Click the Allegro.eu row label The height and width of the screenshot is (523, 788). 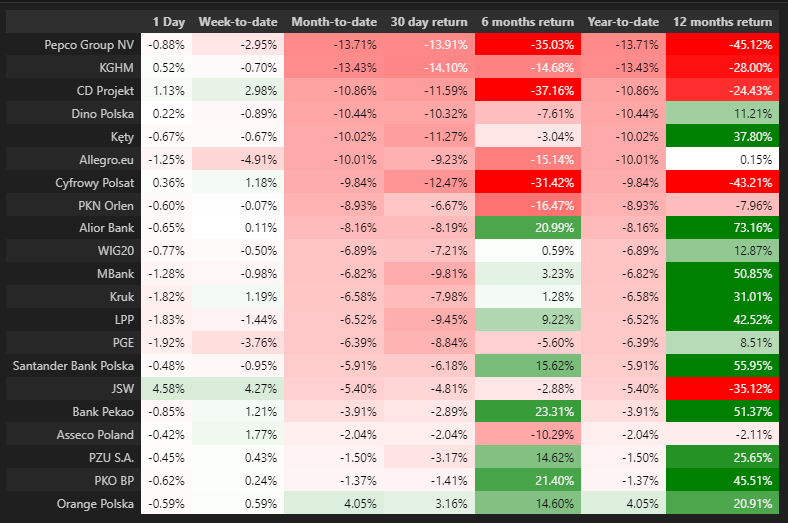[x=105, y=160]
